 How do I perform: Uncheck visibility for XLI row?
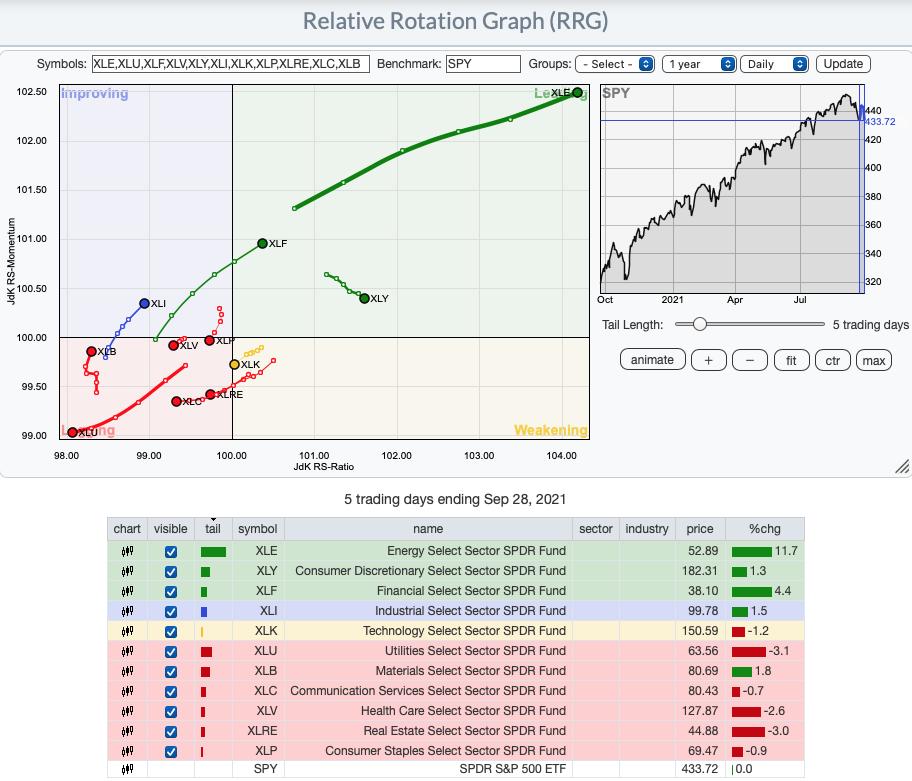click(170, 612)
